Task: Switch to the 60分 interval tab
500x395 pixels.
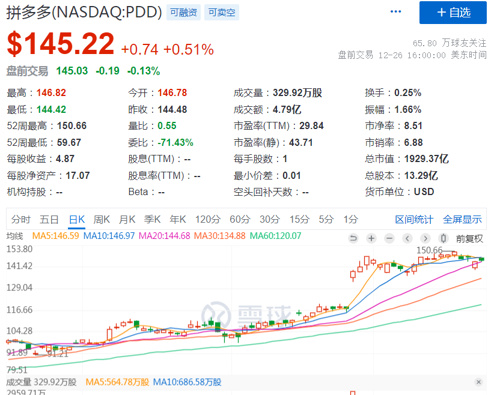Action: (240, 219)
